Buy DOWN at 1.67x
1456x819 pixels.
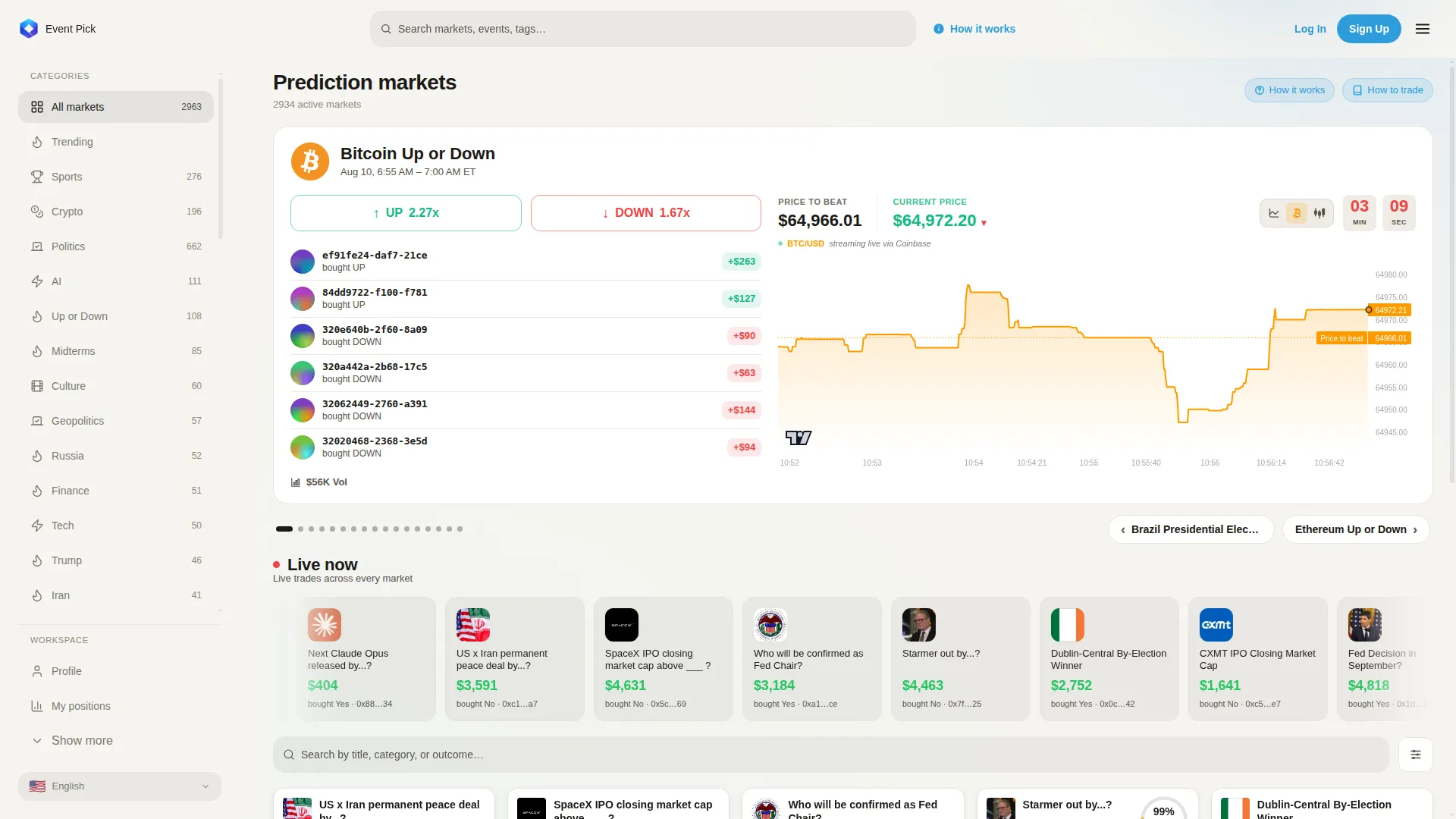click(646, 213)
